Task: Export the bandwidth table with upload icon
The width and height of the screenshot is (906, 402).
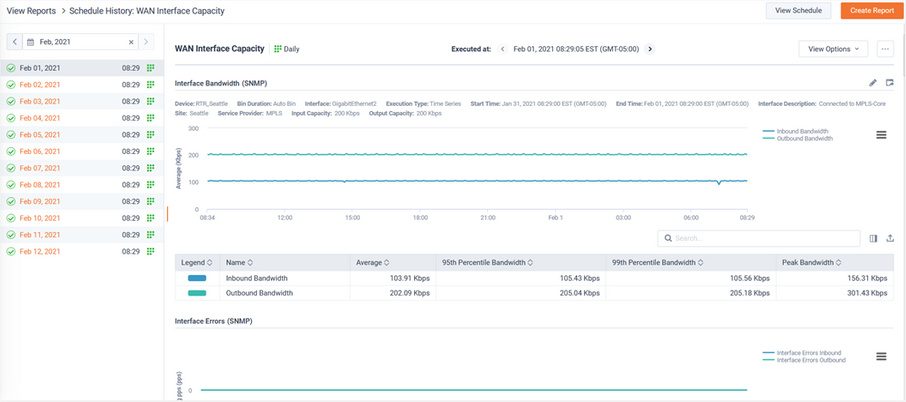Action: [890, 238]
